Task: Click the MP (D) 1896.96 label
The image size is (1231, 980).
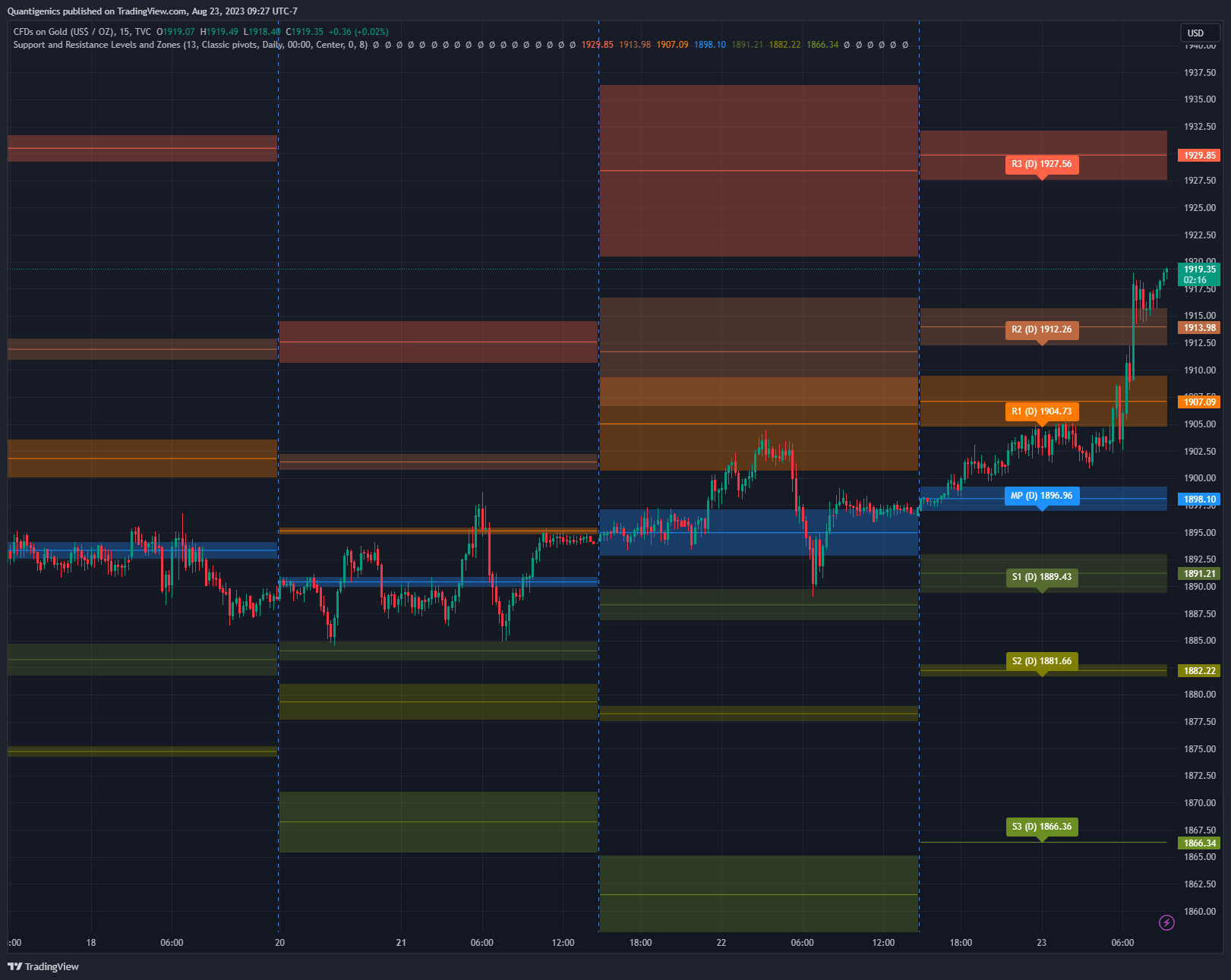Action: 1042,496
